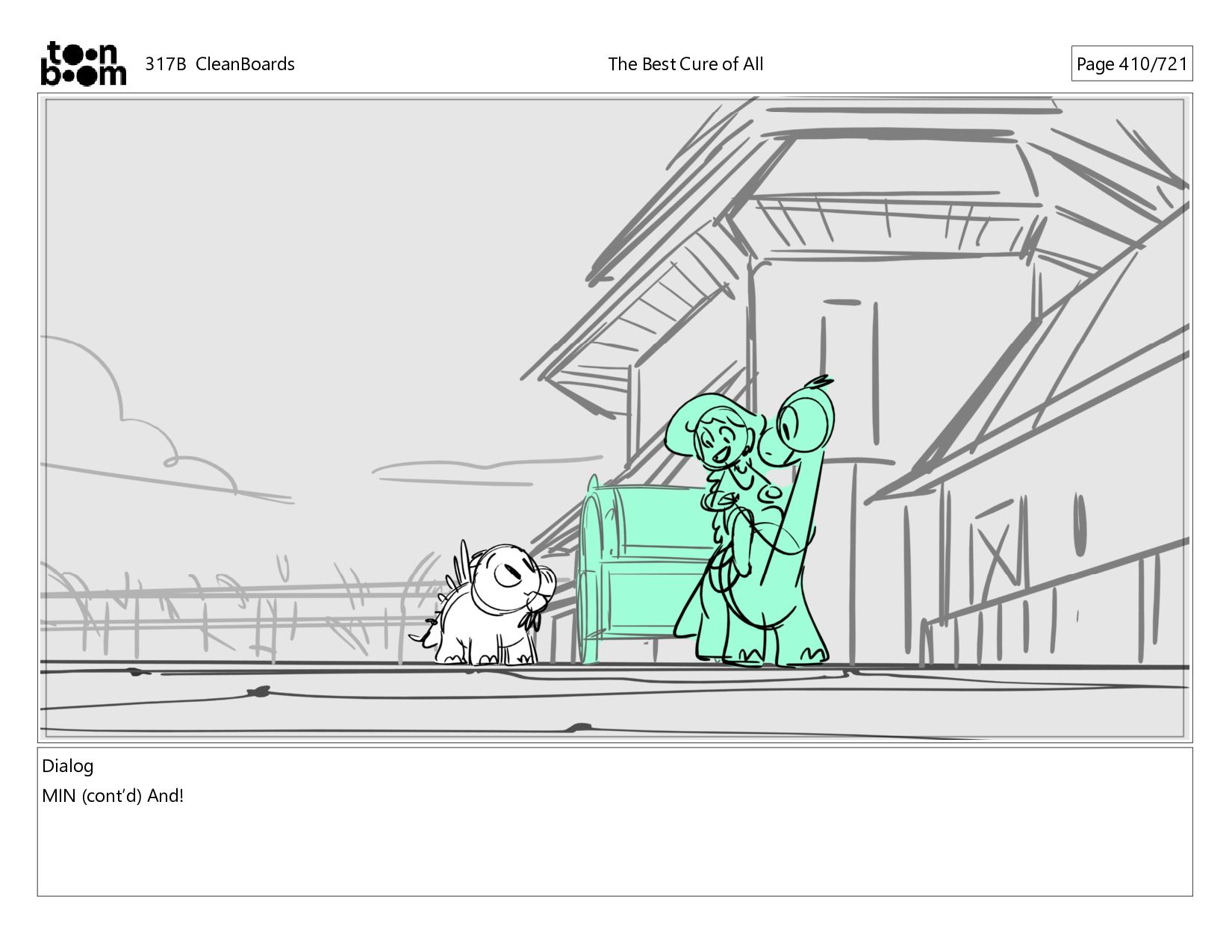Click the 'Page 410/721' box
The height and width of the screenshot is (952, 1232).
tap(1131, 63)
